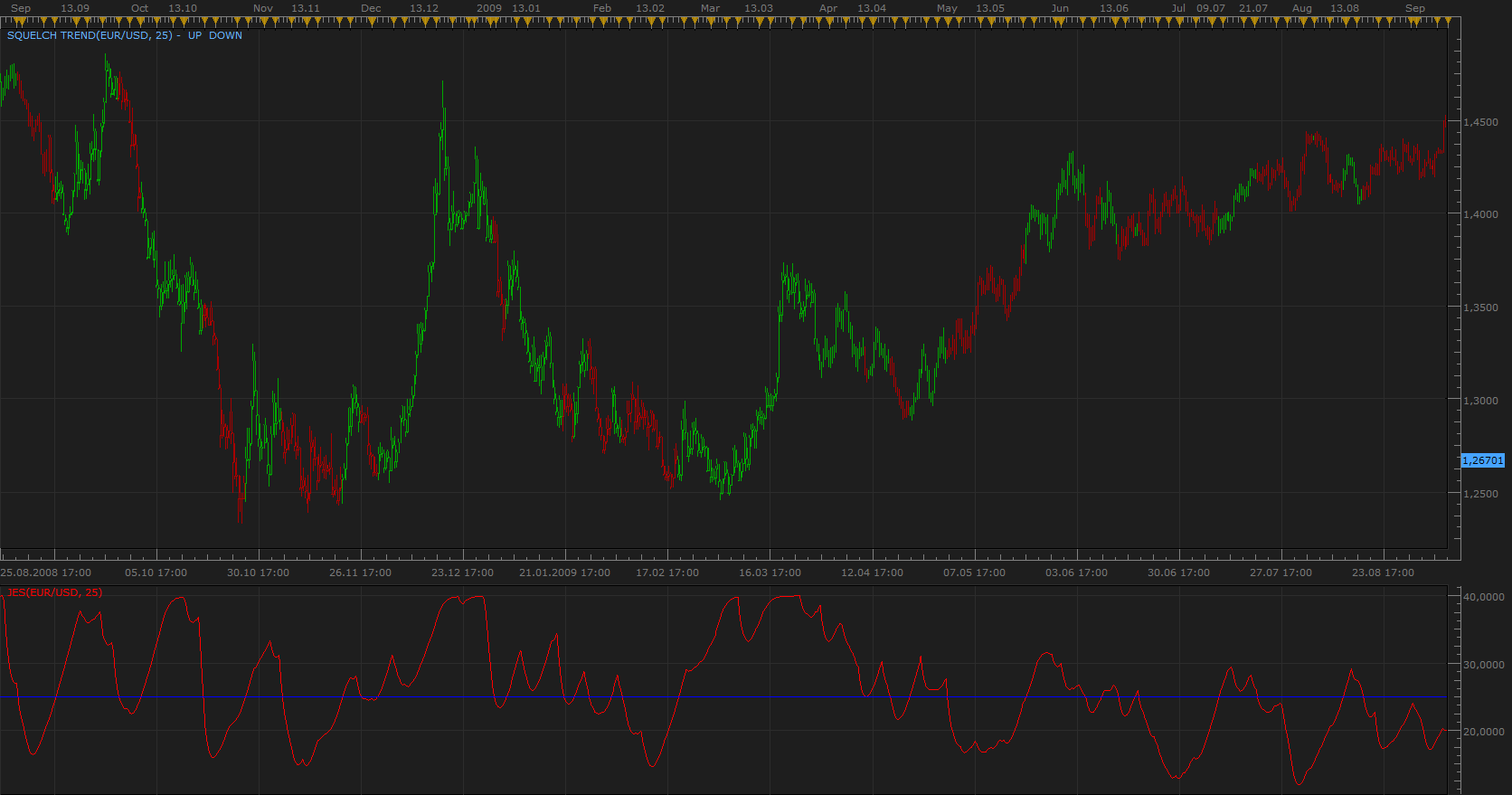Click the 20,0000 oscillator axis label

(x=1484, y=732)
